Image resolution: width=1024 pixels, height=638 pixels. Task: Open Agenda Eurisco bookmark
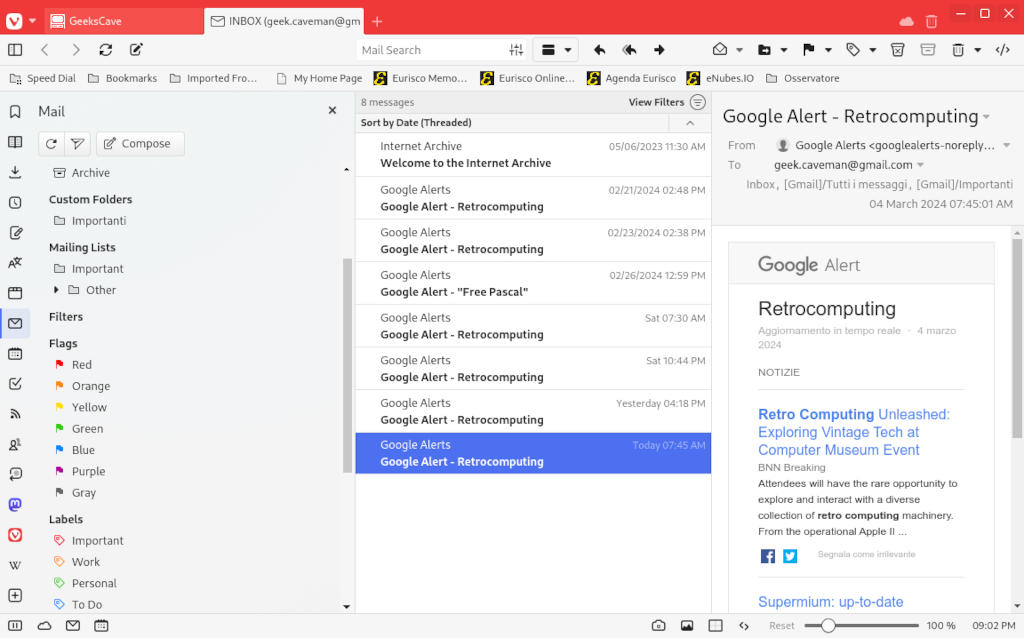(632, 78)
